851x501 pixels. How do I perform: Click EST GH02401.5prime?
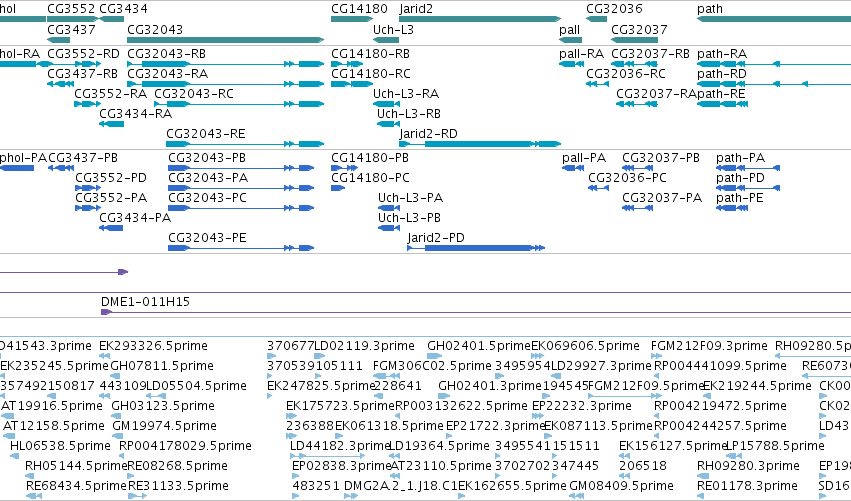479,346
